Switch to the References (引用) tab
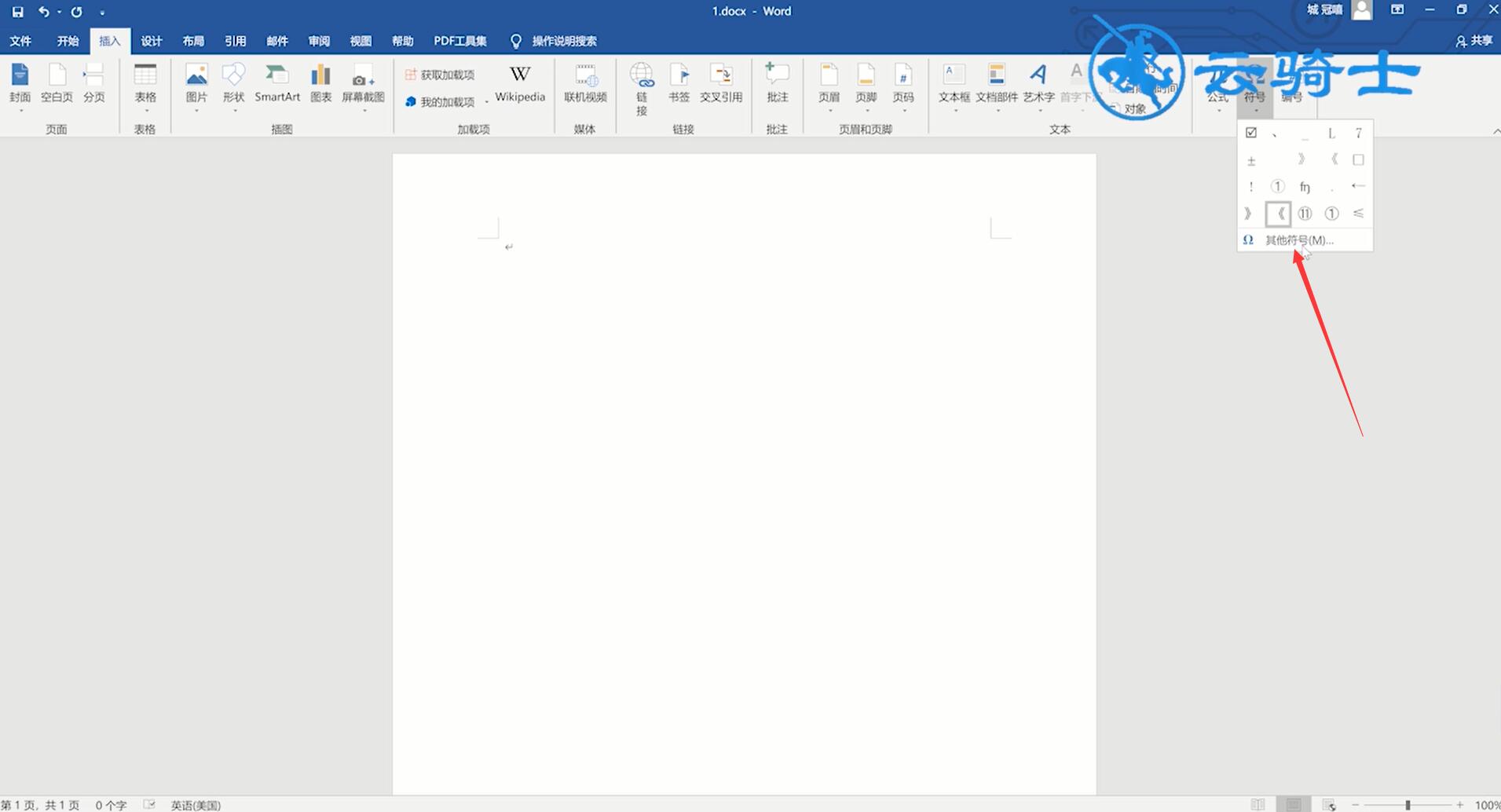This screenshot has width=1501, height=812. 235,41
